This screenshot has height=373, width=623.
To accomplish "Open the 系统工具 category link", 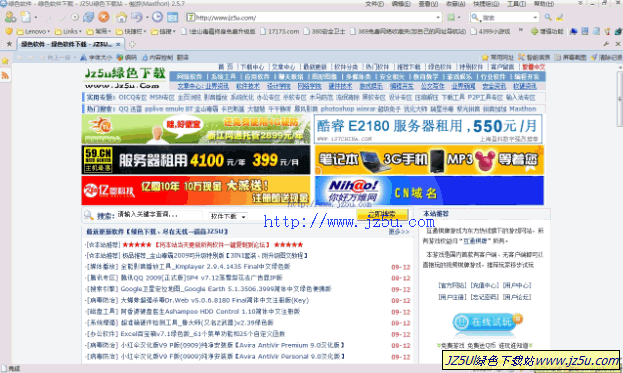I will pyautogui.click(x=223, y=77).
